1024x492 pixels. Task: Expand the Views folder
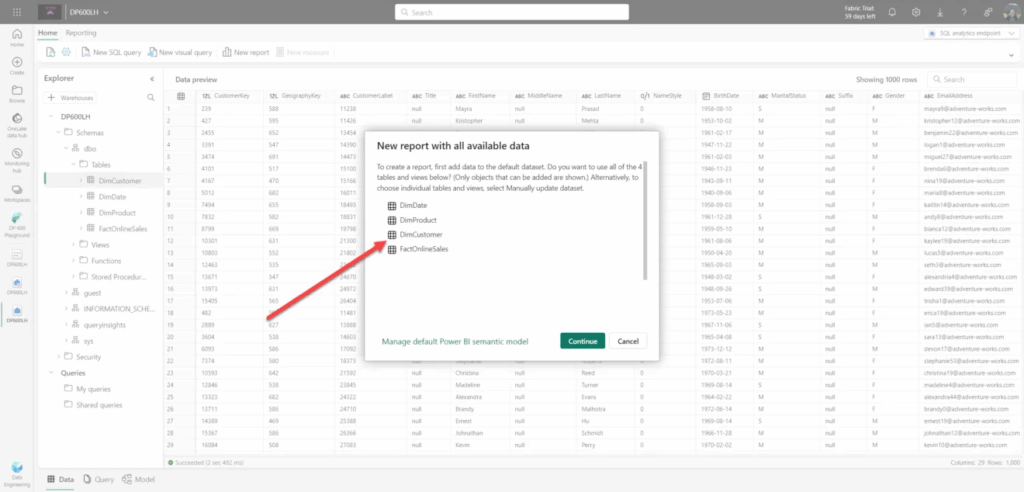click(x=74, y=244)
